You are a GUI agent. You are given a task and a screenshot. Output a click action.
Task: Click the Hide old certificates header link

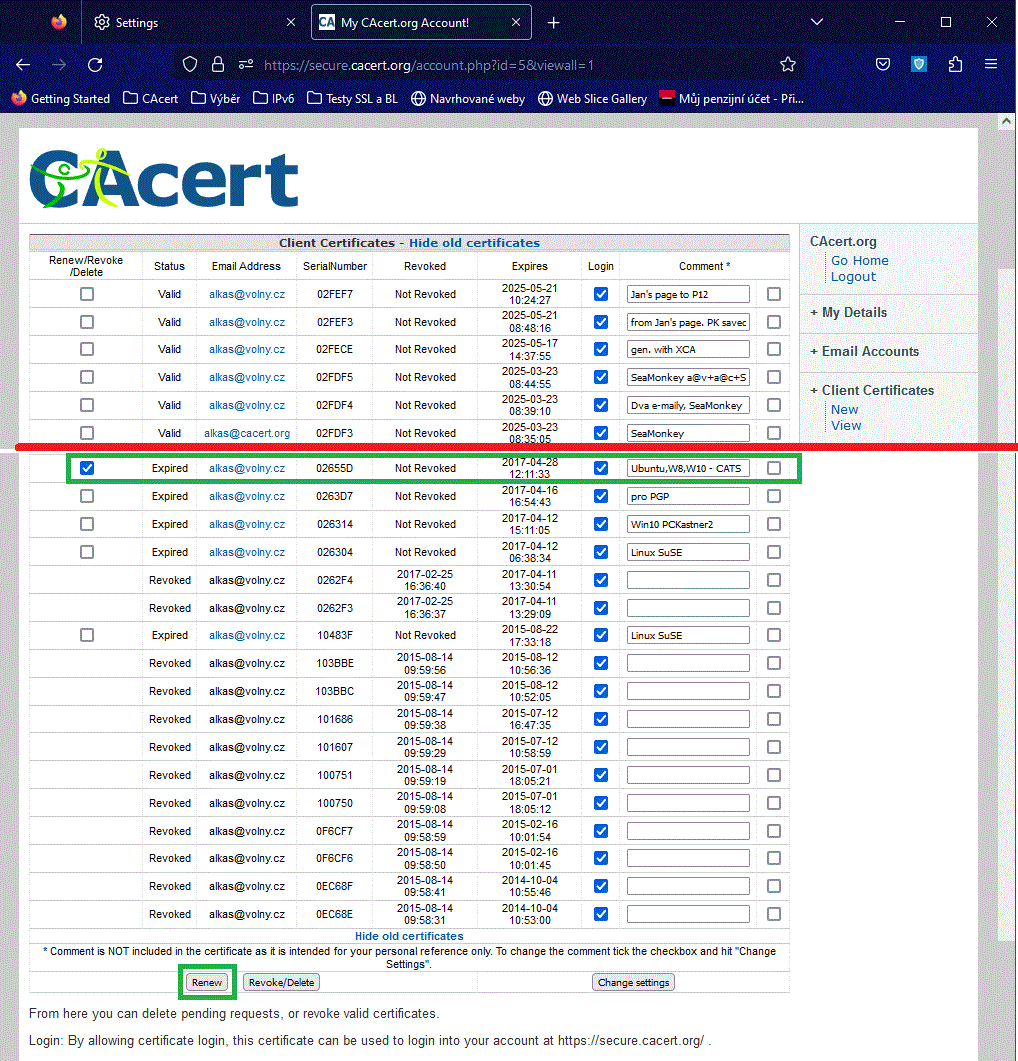click(474, 243)
